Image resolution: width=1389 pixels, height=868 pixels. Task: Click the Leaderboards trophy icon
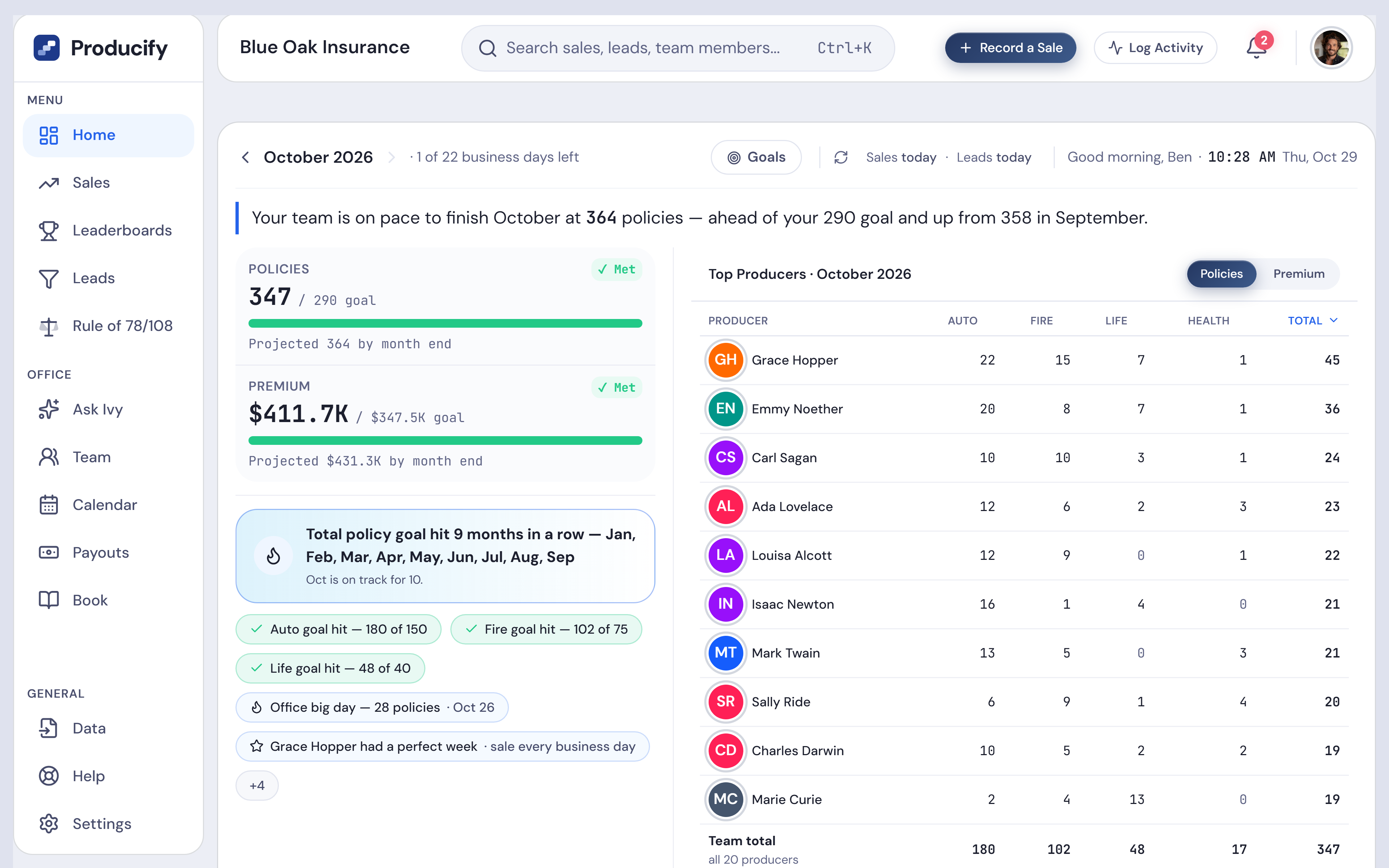[x=49, y=231]
